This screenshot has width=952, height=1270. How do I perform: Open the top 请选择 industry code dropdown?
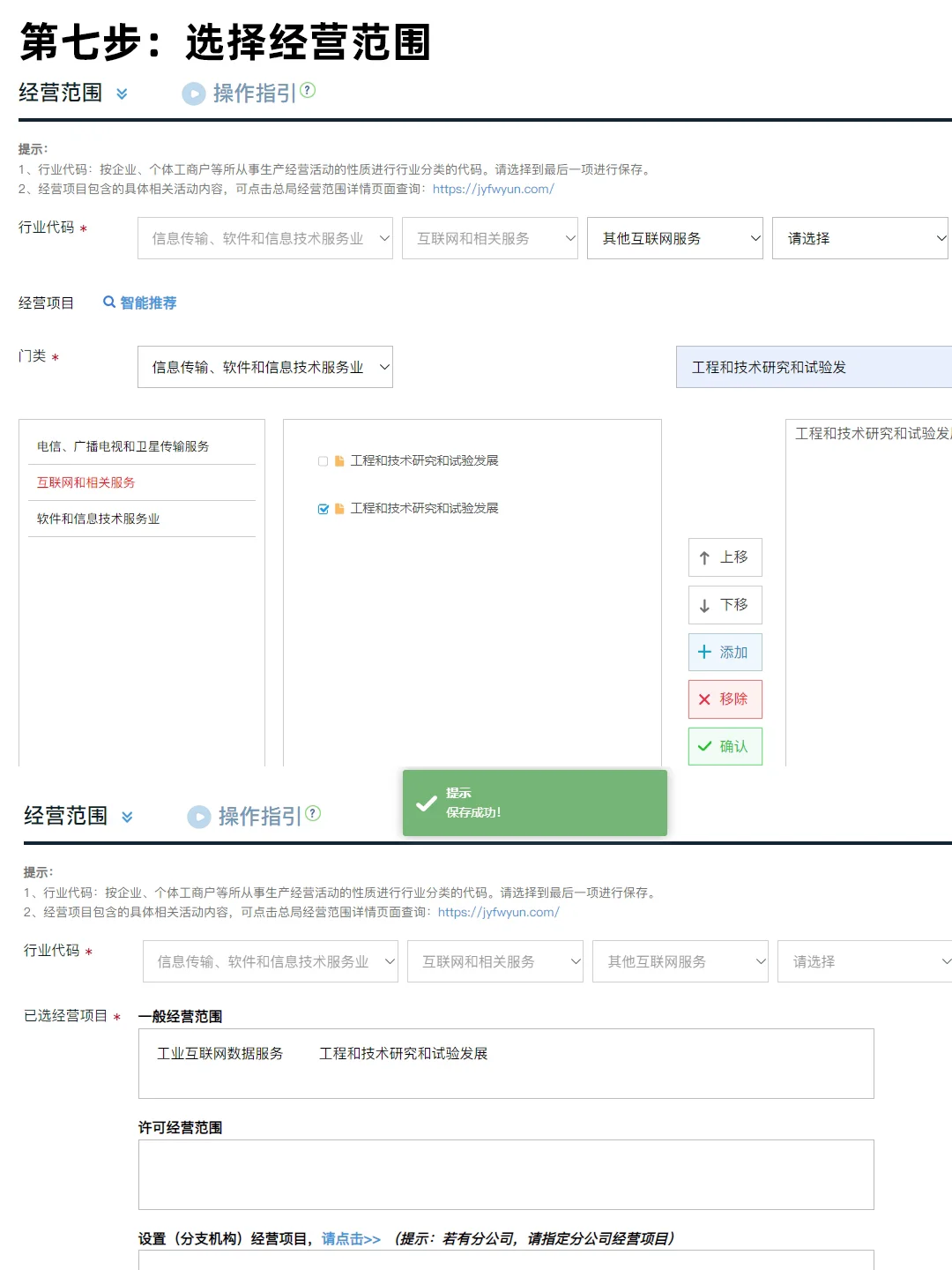pyautogui.click(x=859, y=238)
